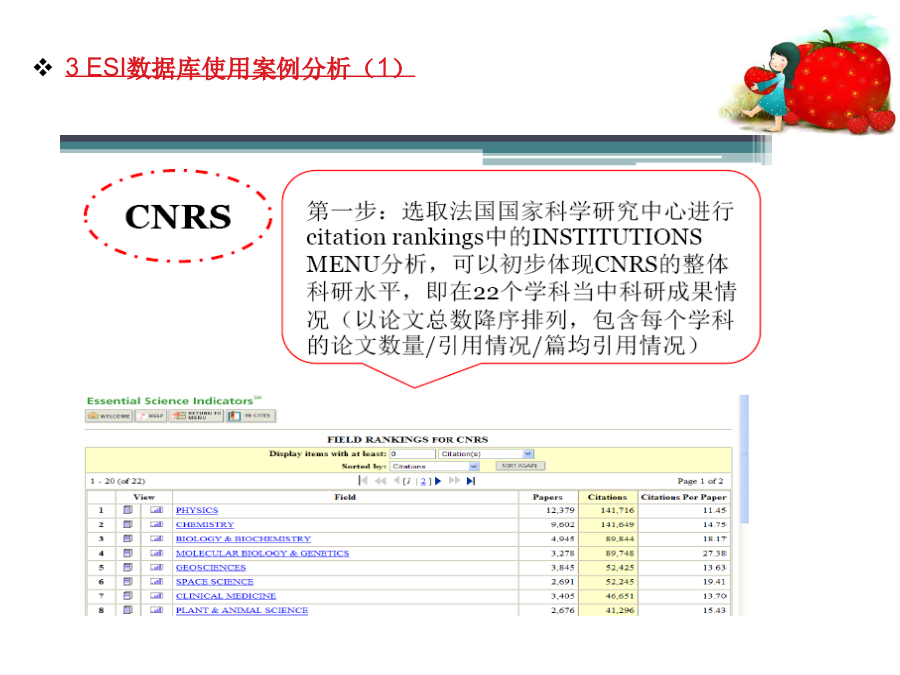This screenshot has width=900, height=675.
Task: Click the strawberry girl illustration
Action: 808,75
